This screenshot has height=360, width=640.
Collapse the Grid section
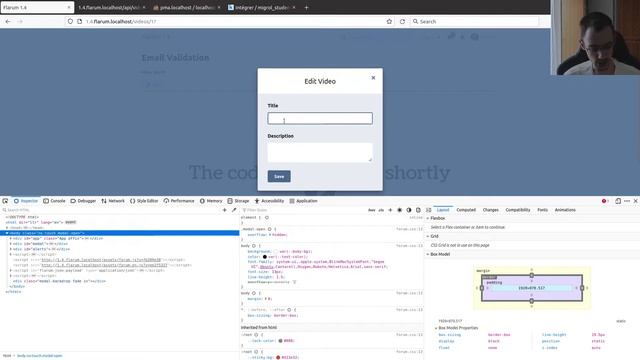(x=428, y=236)
